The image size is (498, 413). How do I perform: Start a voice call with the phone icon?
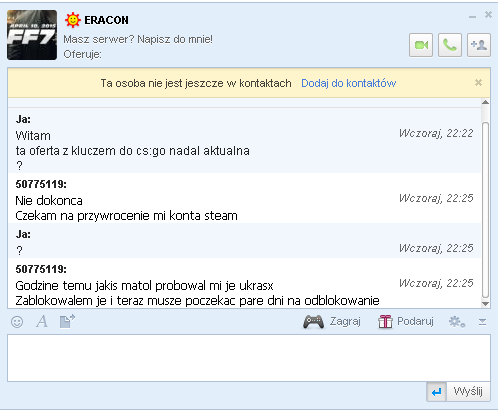(x=450, y=45)
